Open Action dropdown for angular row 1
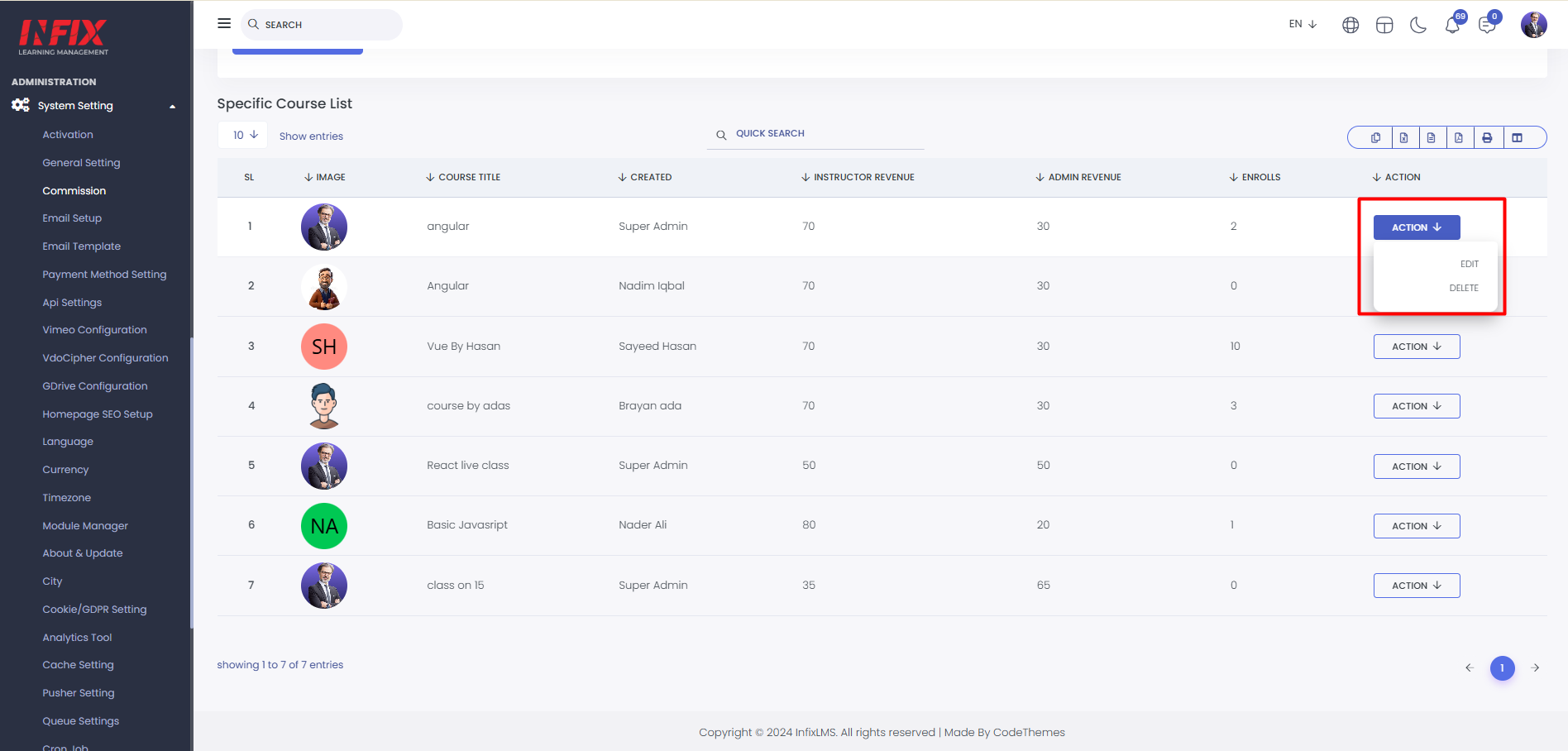Viewport: 1568px width, 751px height. [1417, 227]
